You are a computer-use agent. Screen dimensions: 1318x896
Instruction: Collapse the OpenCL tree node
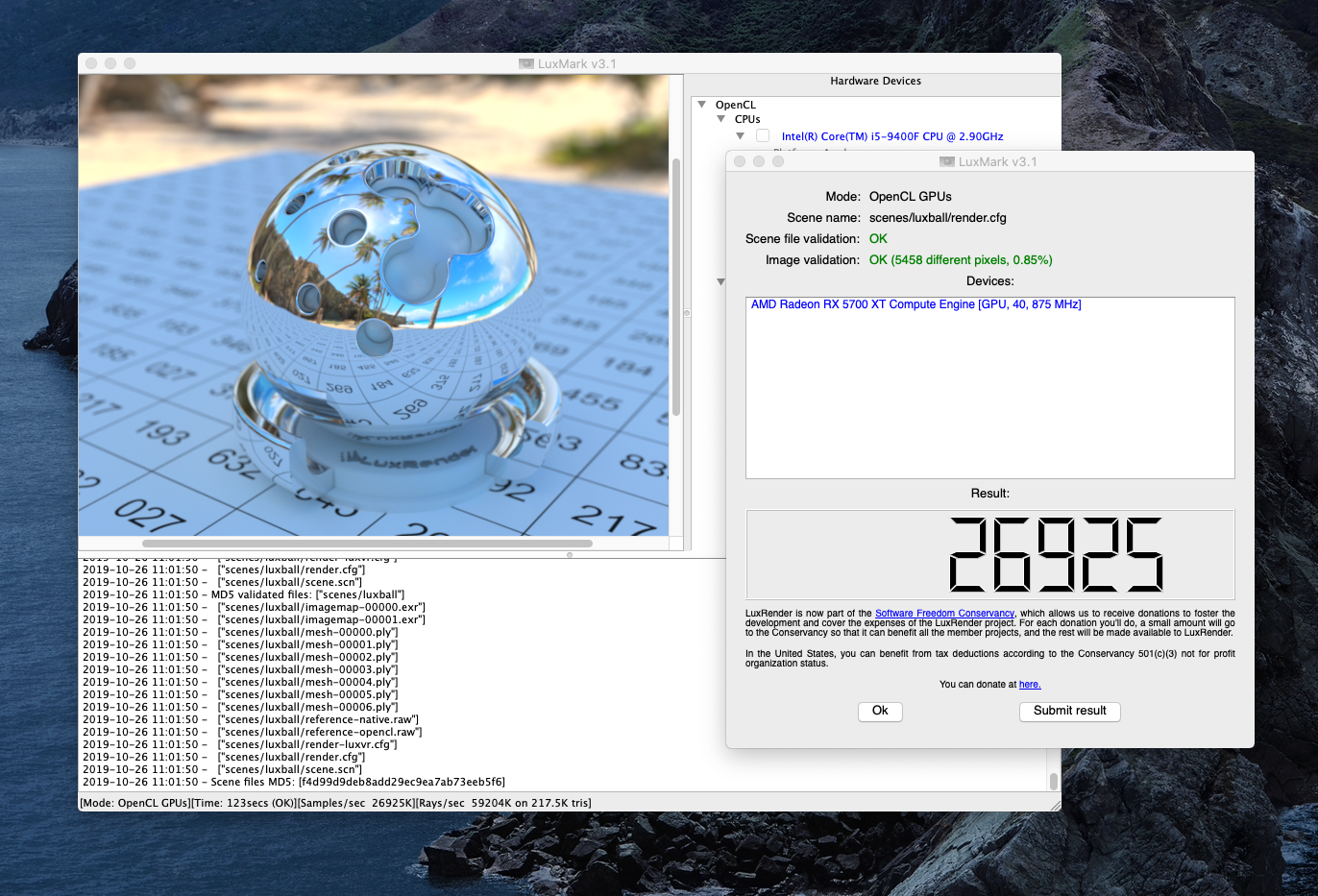702,105
